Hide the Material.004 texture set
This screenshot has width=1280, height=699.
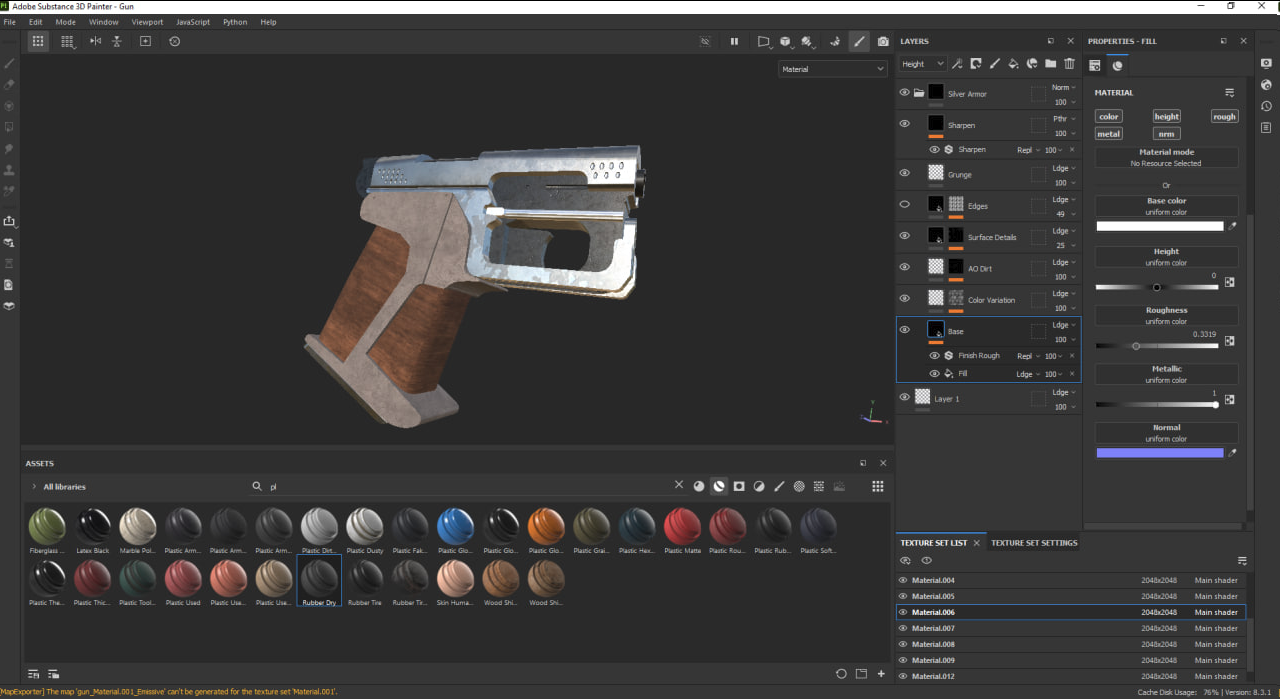903,580
